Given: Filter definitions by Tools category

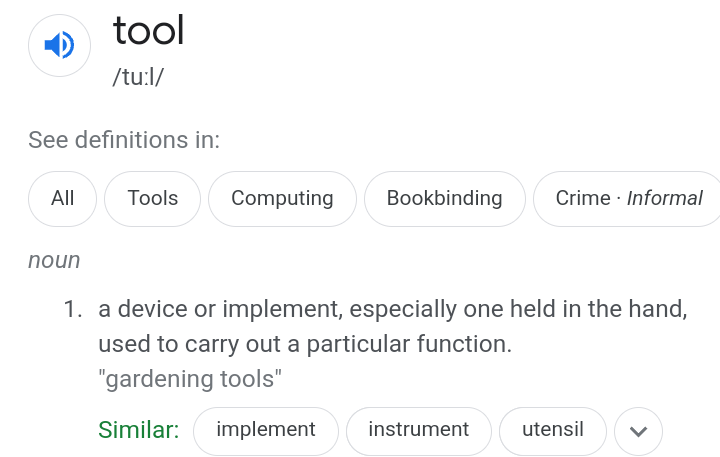Looking at the screenshot, I should pyautogui.click(x=152, y=199).
